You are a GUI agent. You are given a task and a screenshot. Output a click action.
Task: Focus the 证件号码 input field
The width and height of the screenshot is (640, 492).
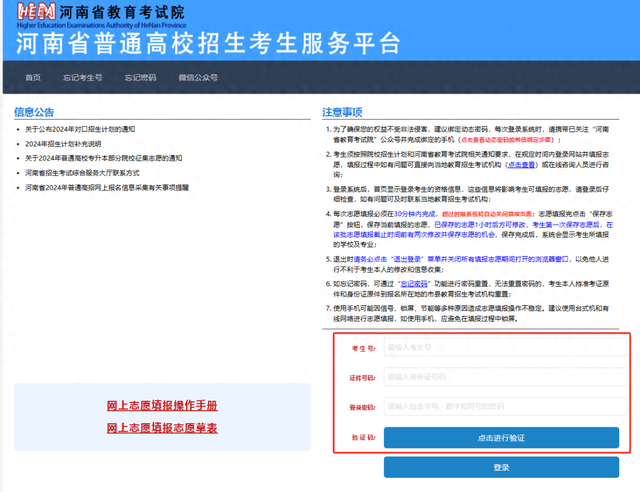pos(500,378)
